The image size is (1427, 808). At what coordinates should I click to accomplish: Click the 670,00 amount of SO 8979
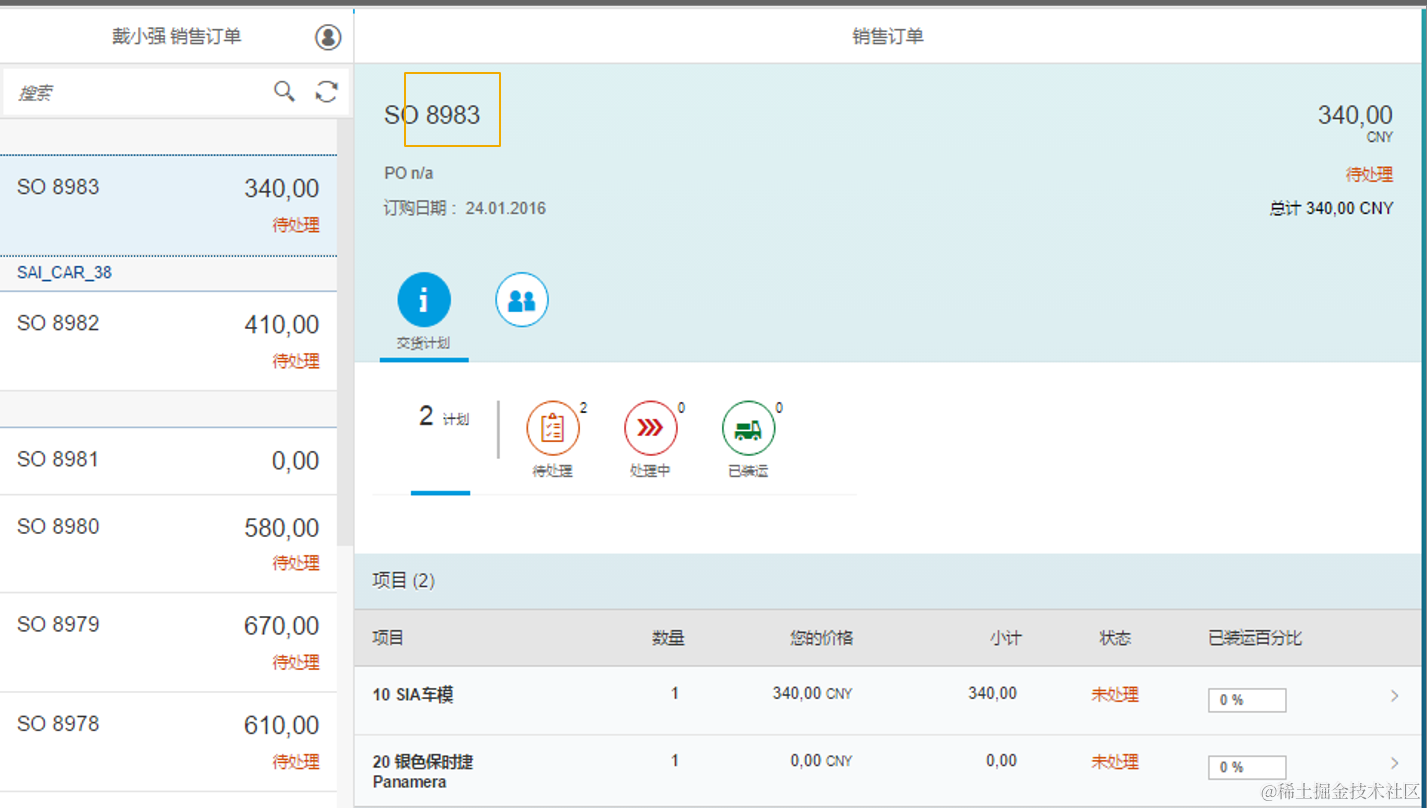pyautogui.click(x=282, y=626)
